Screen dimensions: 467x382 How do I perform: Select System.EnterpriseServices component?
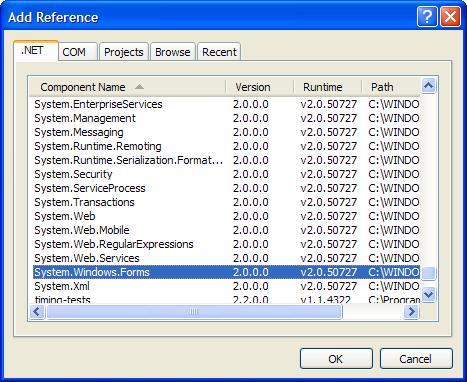226,104
